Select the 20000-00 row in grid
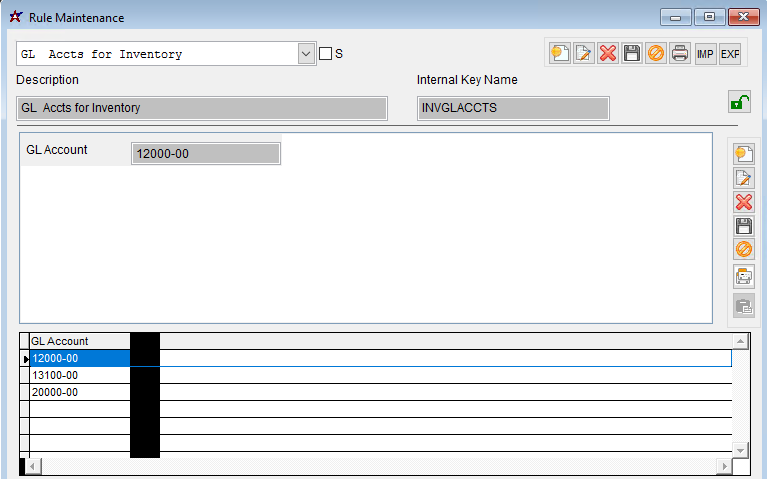Screen dimensions: 767x479 [x=80, y=392]
